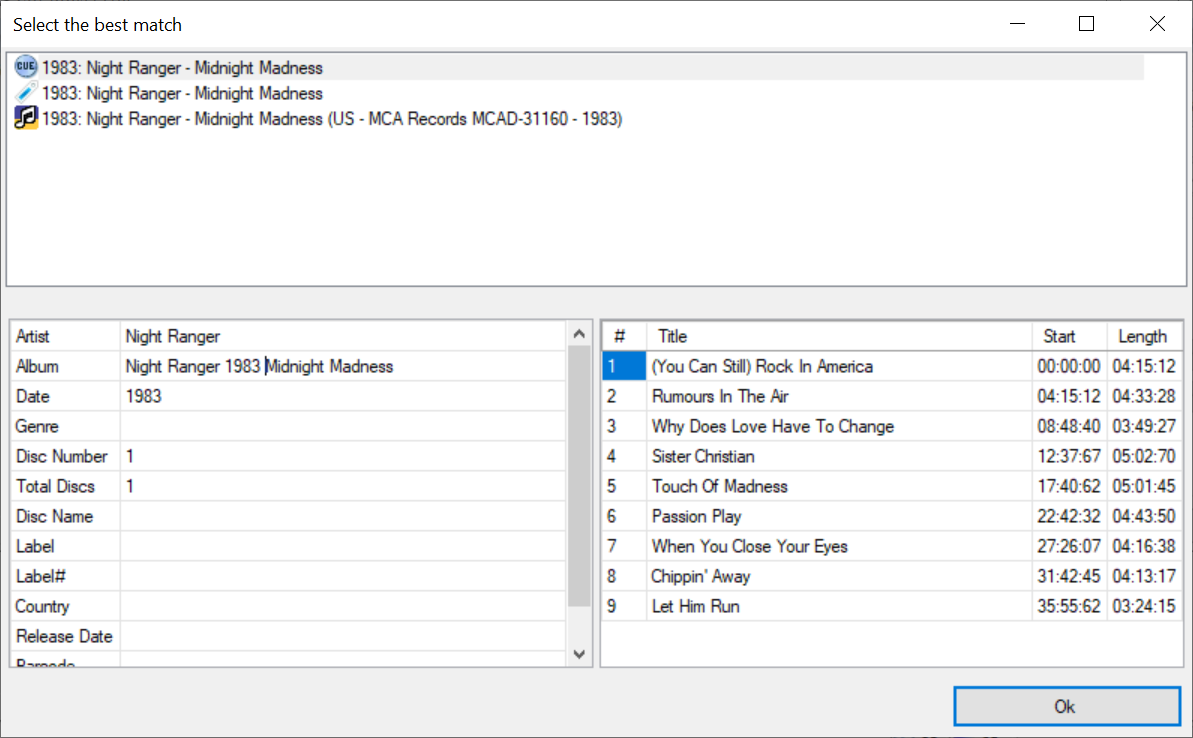The height and width of the screenshot is (738, 1193).
Task: Click start time 35:55:62 of Let Him Run
Action: [x=1068, y=606]
